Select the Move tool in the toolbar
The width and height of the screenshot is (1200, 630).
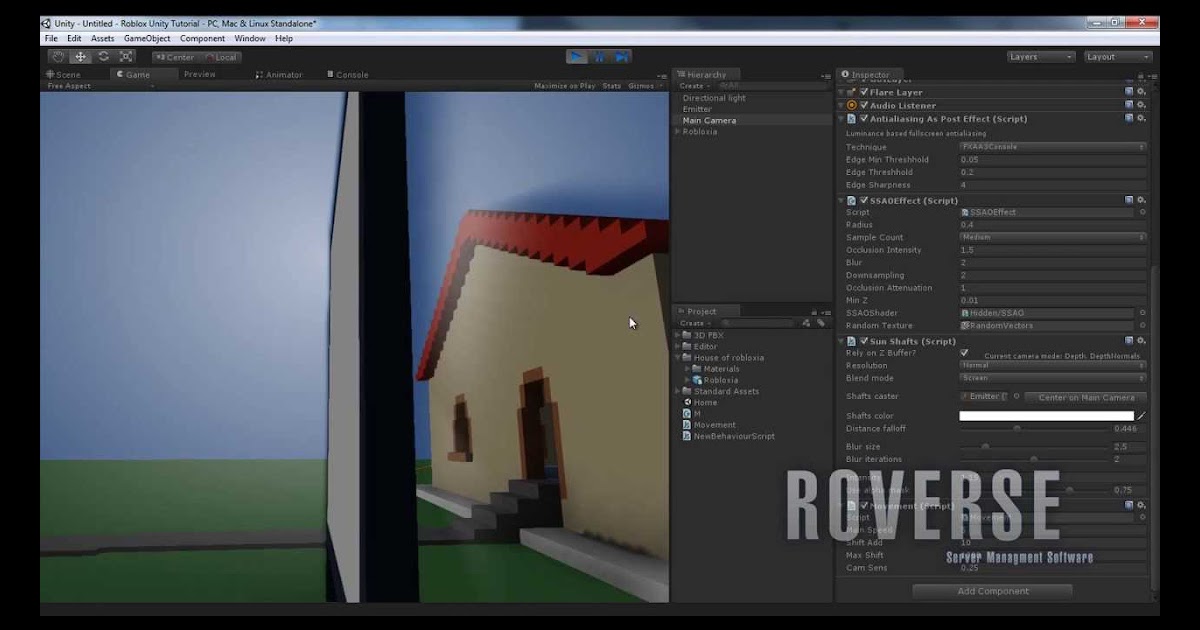81,57
